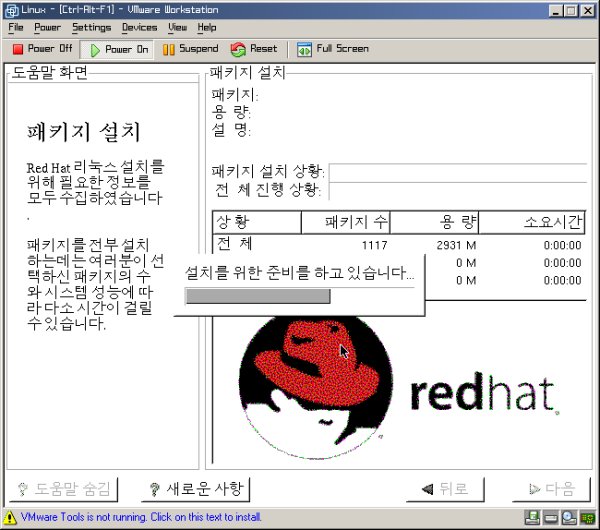Click the 도움말 숨김 button

[x=63, y=489]
